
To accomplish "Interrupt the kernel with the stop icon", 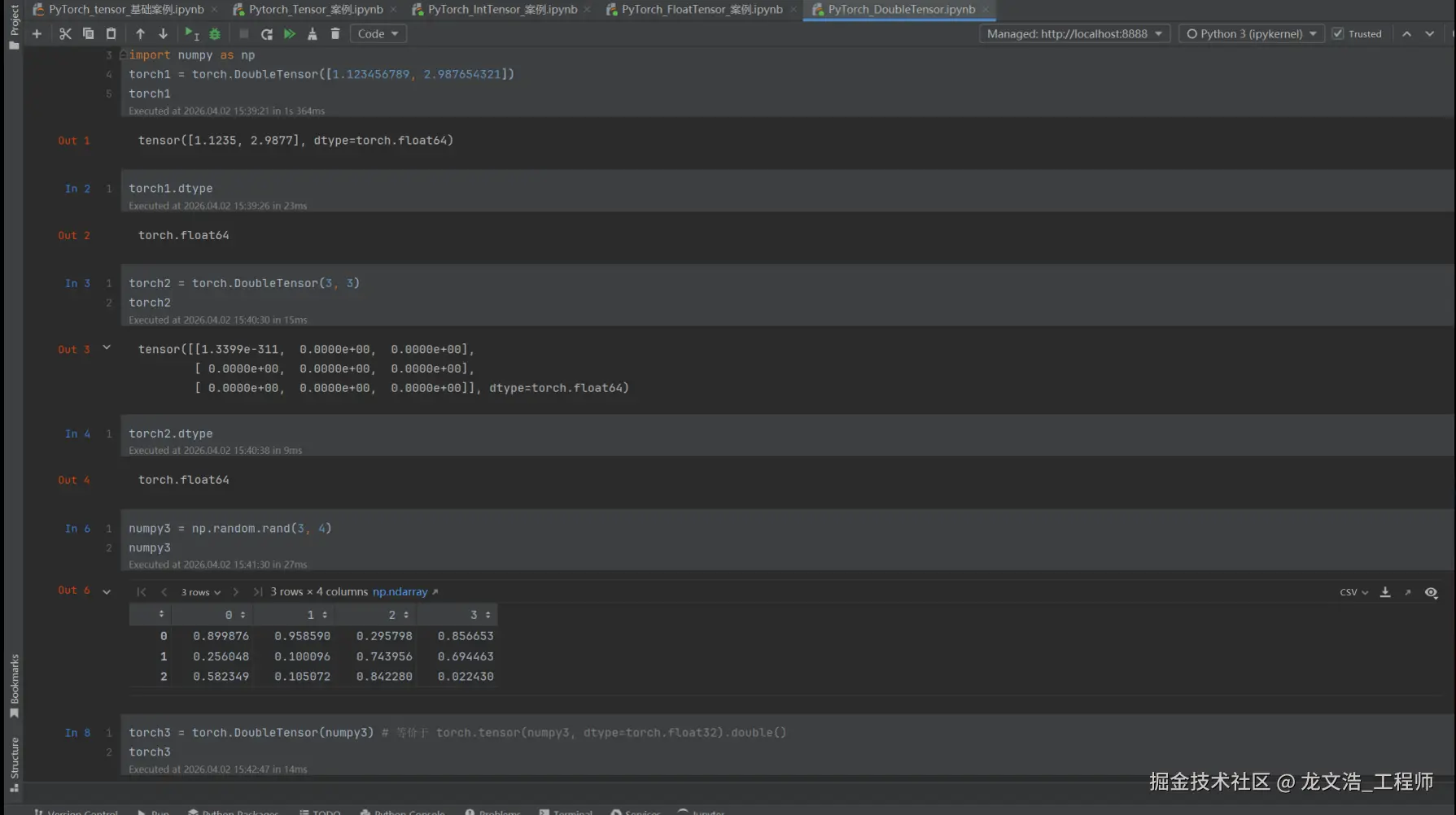I will [x=243, y=33].
